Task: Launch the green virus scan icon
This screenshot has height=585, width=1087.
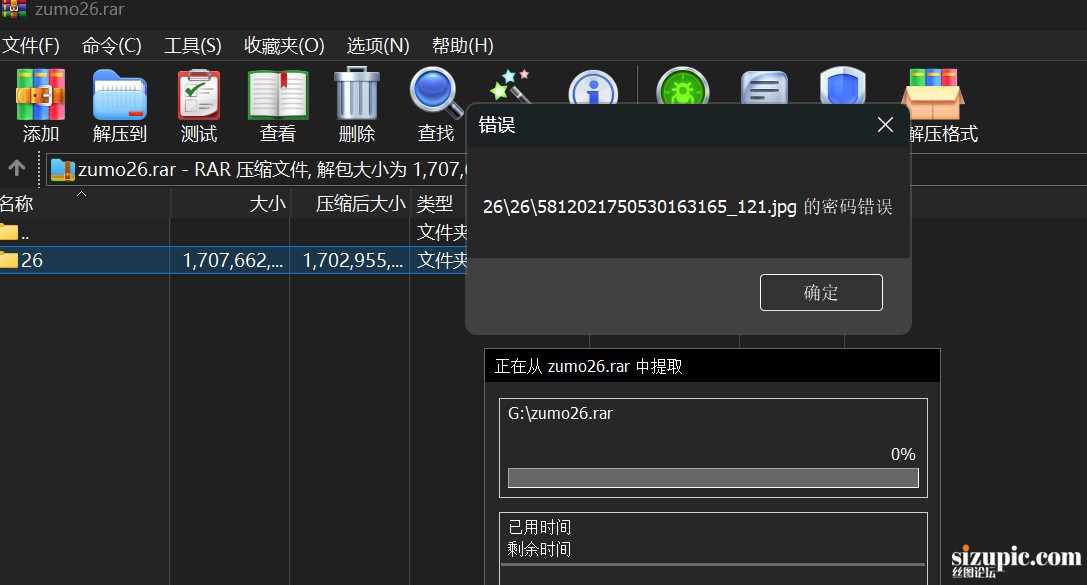Action: coord(682,90)
